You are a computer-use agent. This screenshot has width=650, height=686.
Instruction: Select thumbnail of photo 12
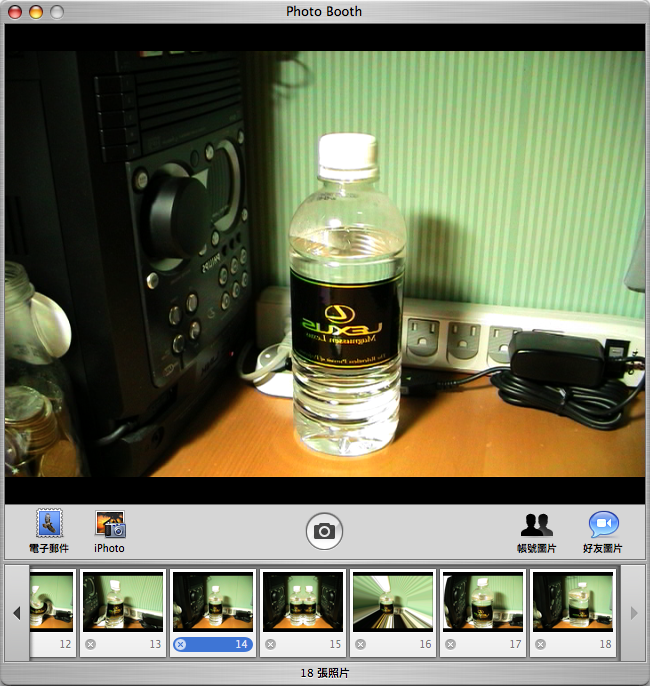pyautogui.click(x=51, y=602)
